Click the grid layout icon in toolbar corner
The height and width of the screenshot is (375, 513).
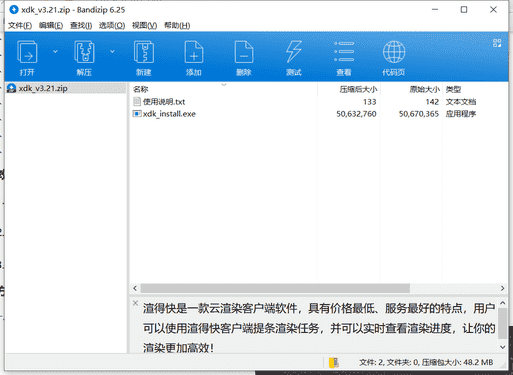(497, 43)
